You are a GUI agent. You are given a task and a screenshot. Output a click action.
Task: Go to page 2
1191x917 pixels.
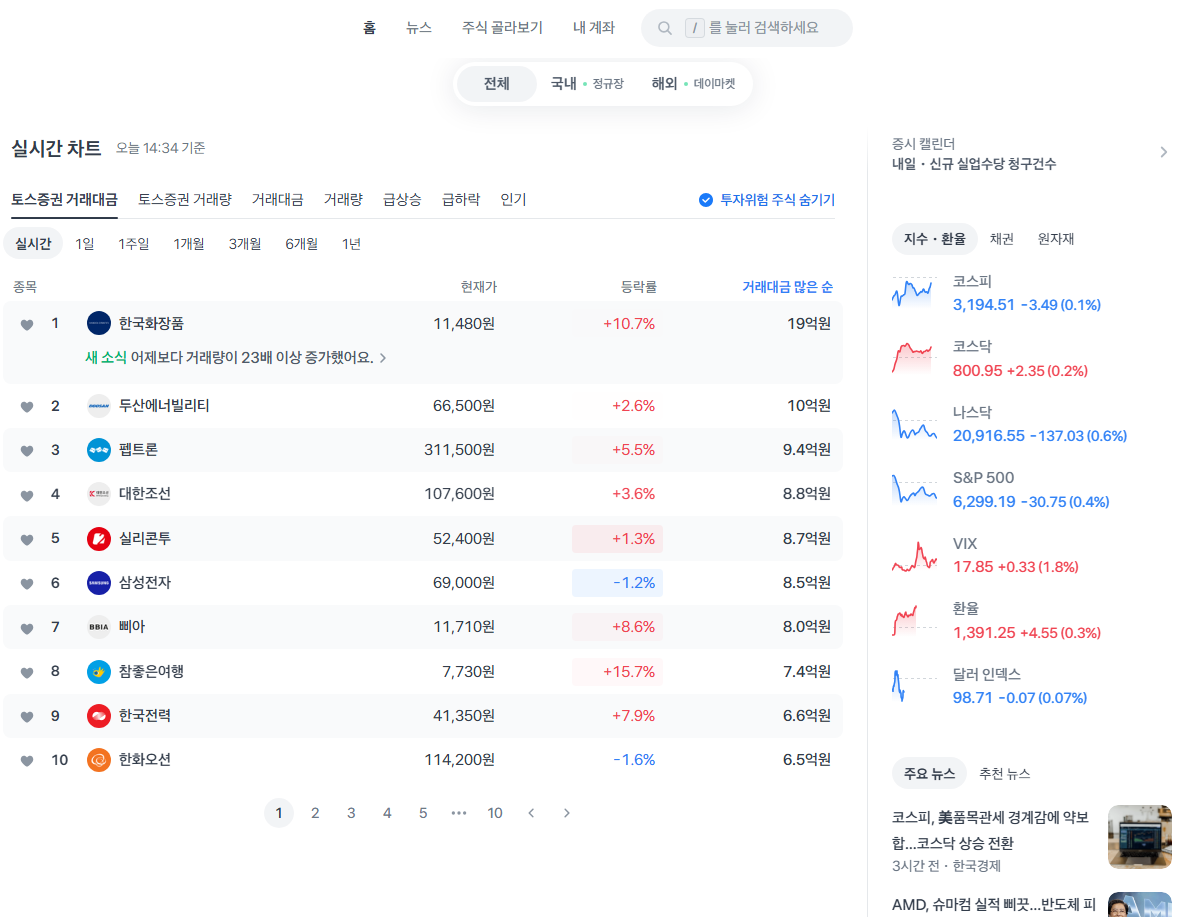pos(315,813)
